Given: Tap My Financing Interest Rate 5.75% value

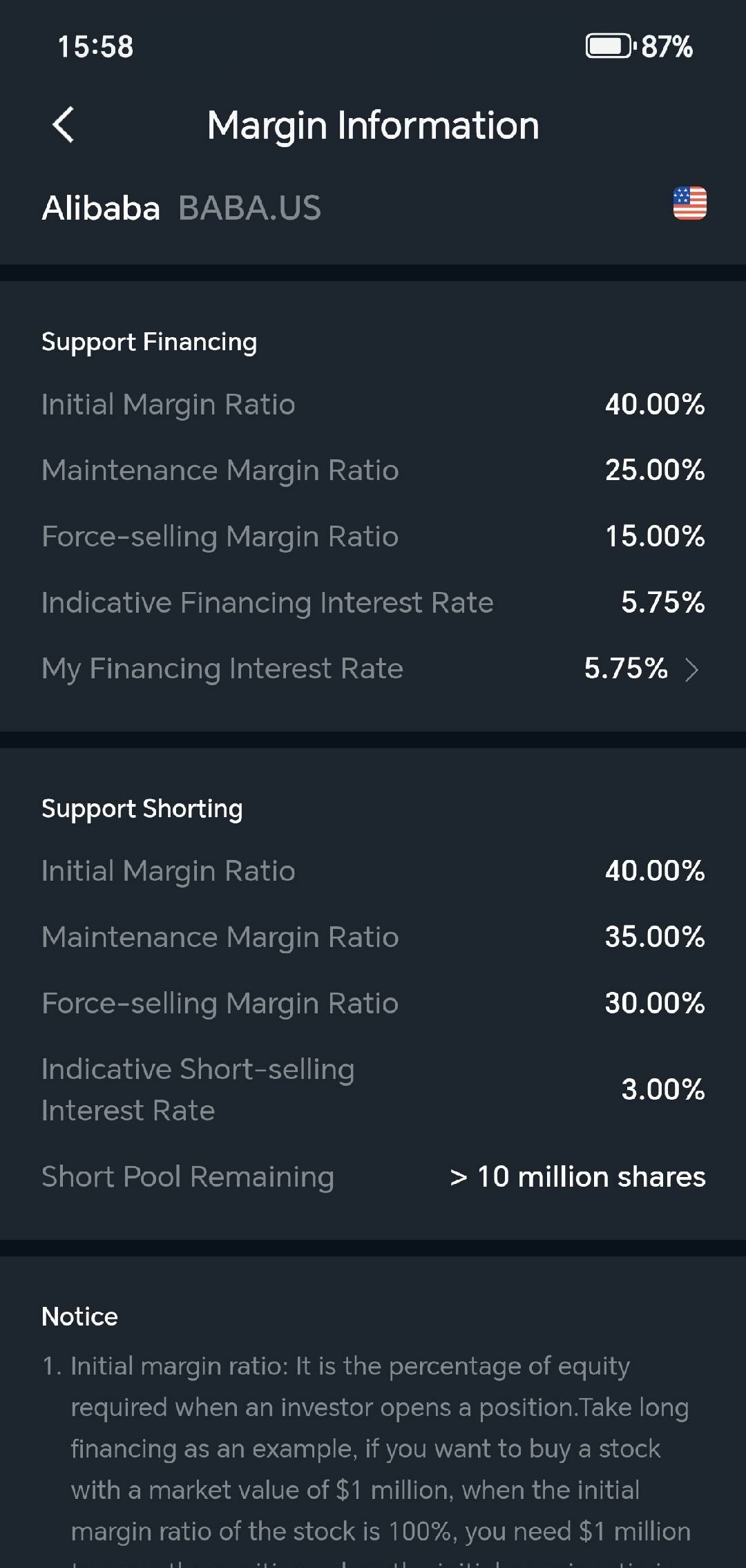Looking at the screenshot, I should (x=626, y=668).
